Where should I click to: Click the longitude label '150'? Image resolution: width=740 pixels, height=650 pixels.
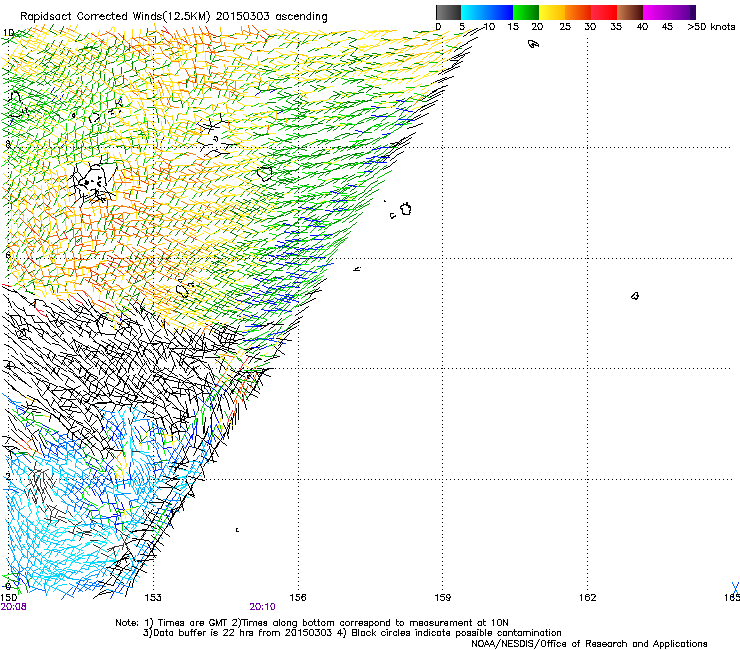tap(9, 598)
